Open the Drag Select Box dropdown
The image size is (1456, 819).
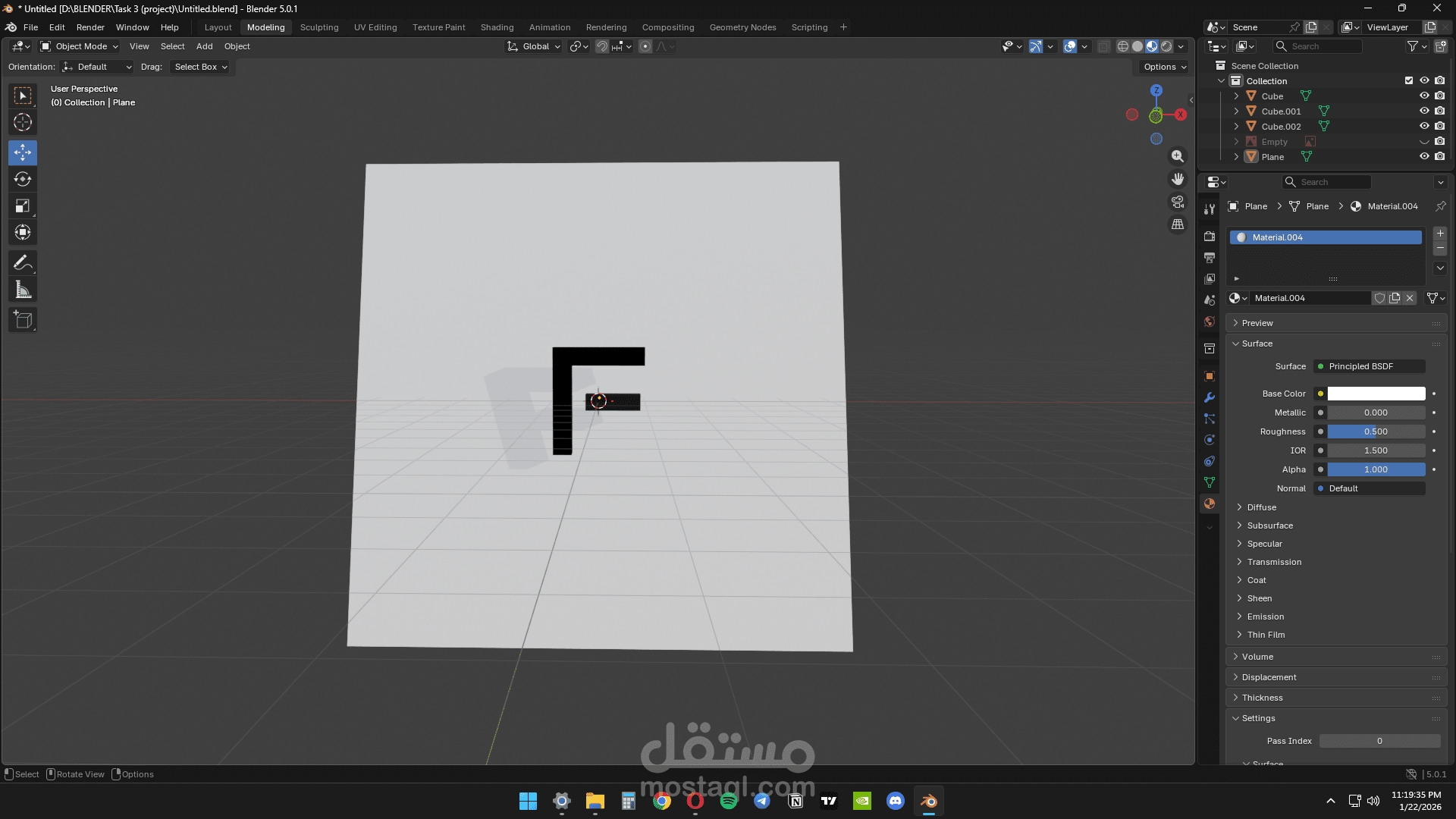200,67
